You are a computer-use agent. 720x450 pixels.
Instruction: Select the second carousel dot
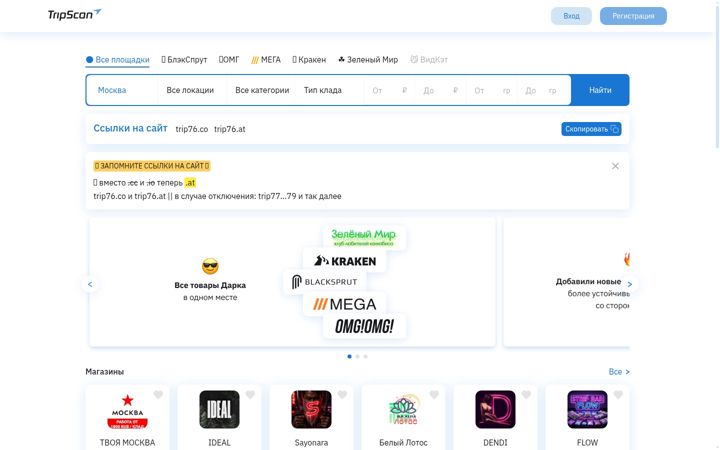(358, 356)
